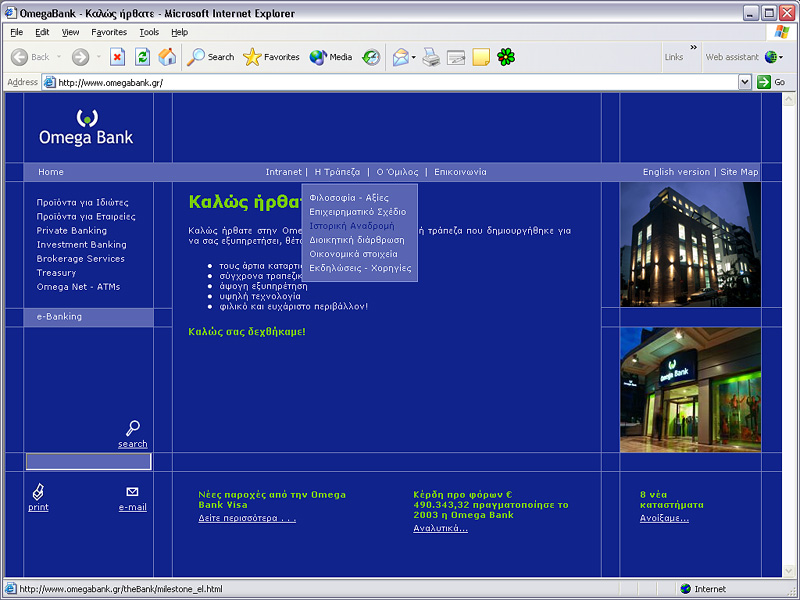The image size is (800, 600).
Task: Open the Mail dropdown arrow
Action: (x=414, y=57)
